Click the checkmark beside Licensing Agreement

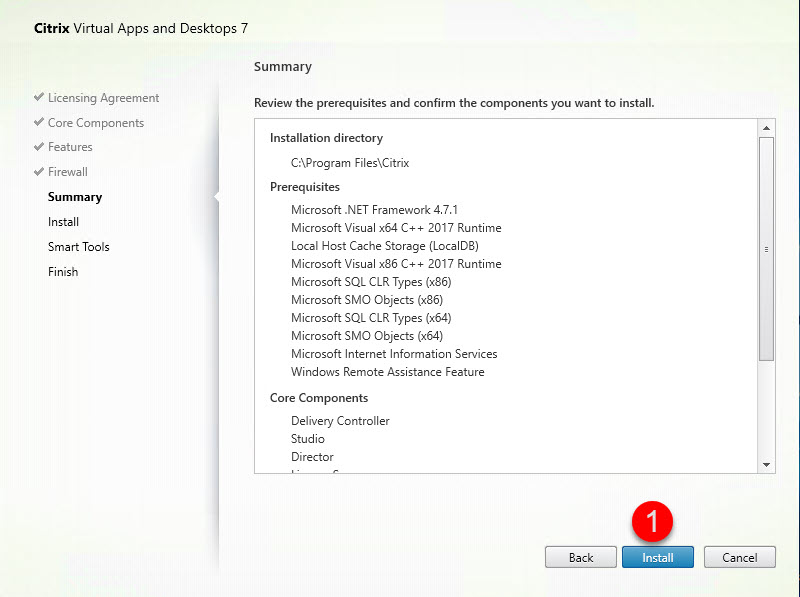[x=38, y=98]
